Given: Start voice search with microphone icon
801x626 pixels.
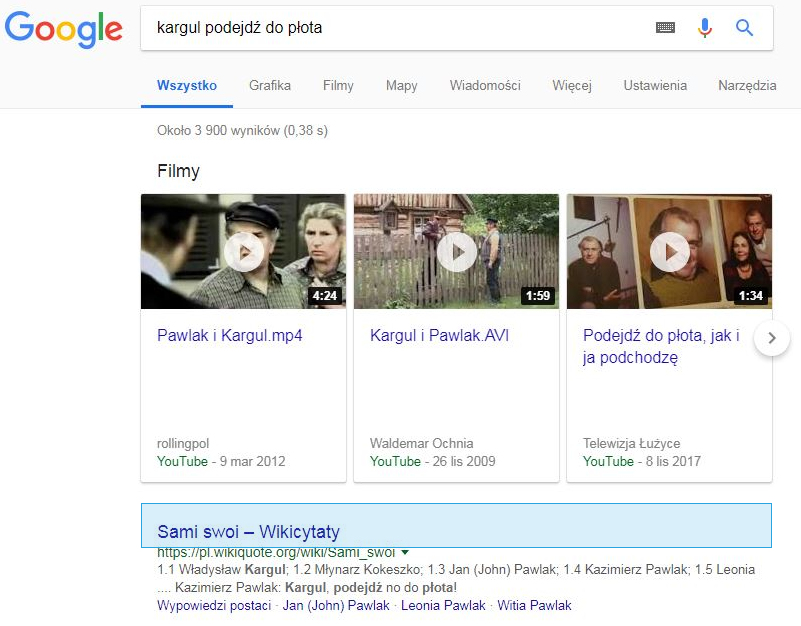Looking at the screenshot, I should (705, 28).
